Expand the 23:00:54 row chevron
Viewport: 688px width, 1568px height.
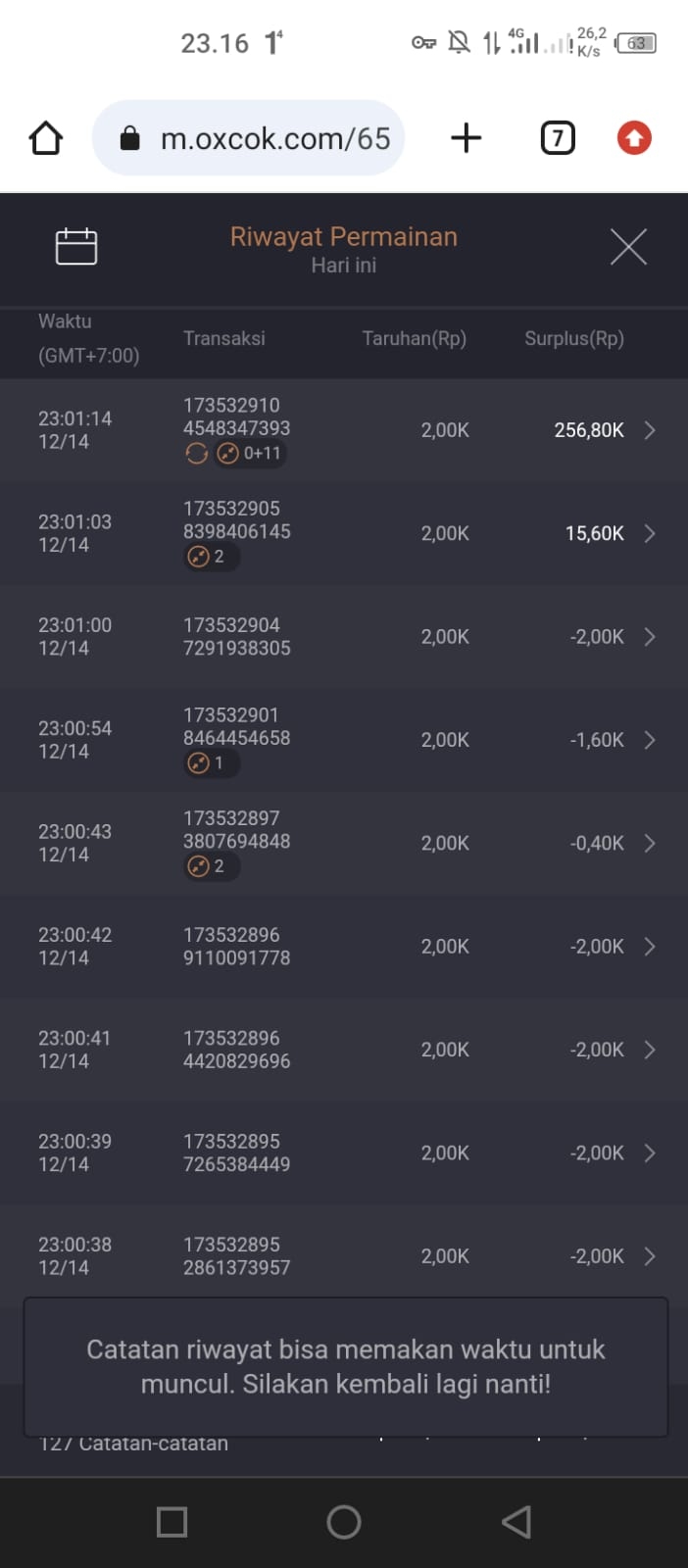(x=649, y=740)
